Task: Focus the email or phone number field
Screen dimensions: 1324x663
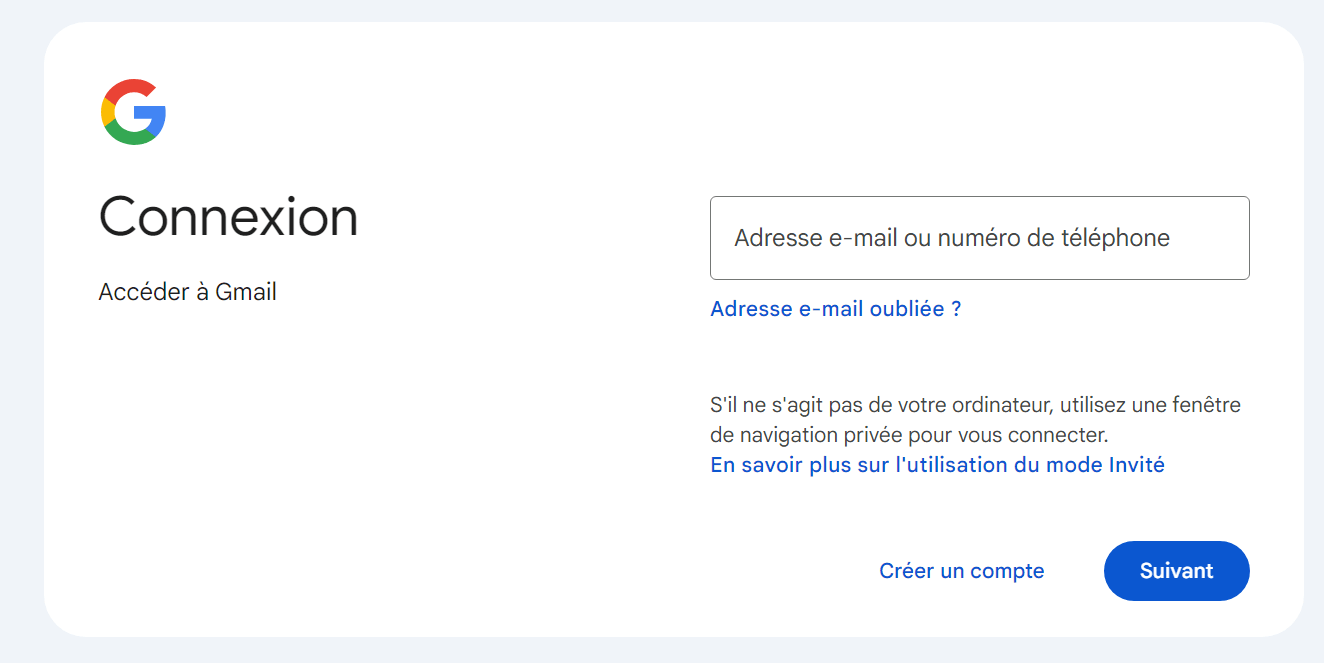Action: [979, 238]
